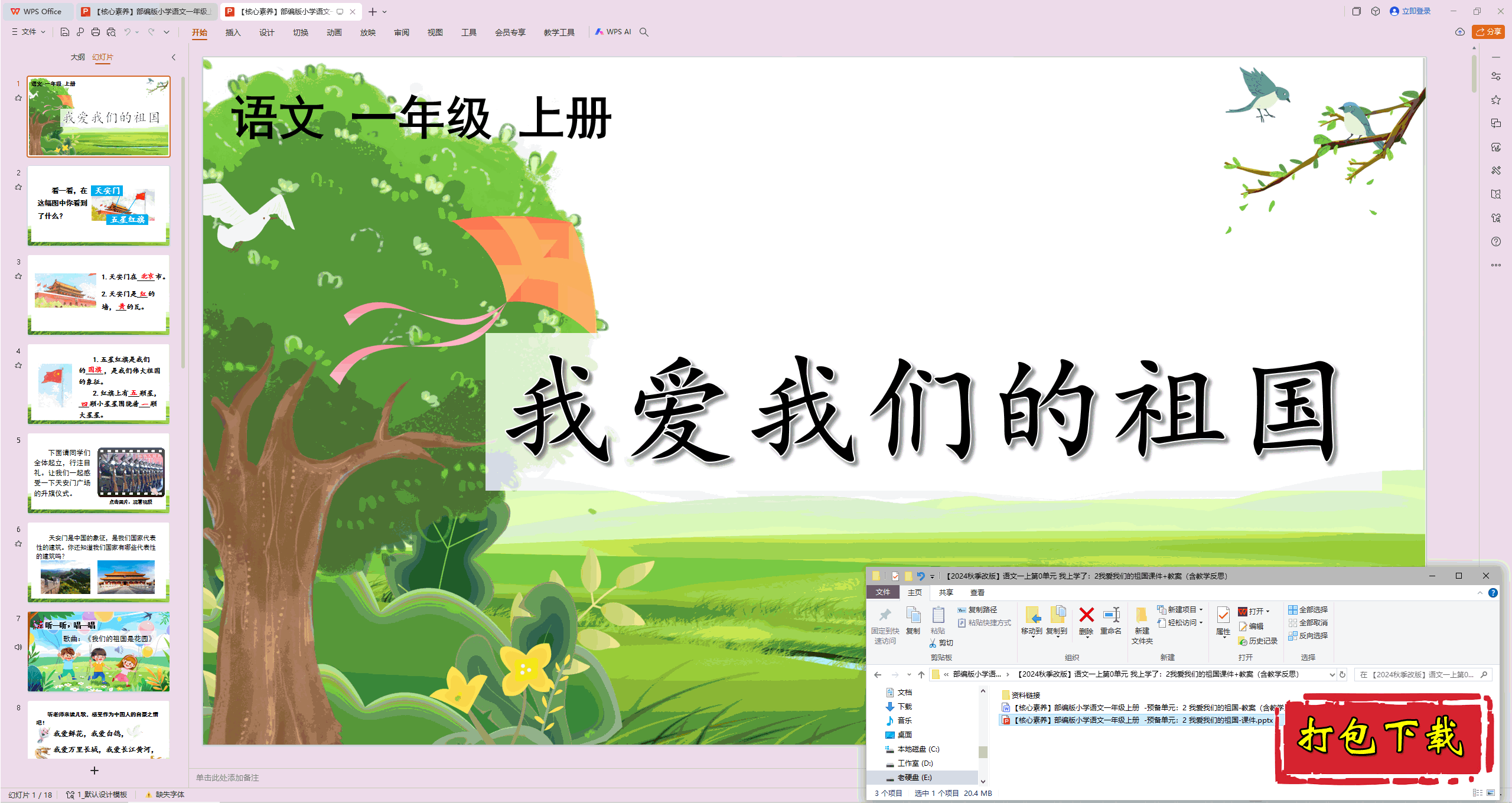1512x803 pixels.
Task: Click the slide panel vertical scrollbar
Action: tap(183, 223)
